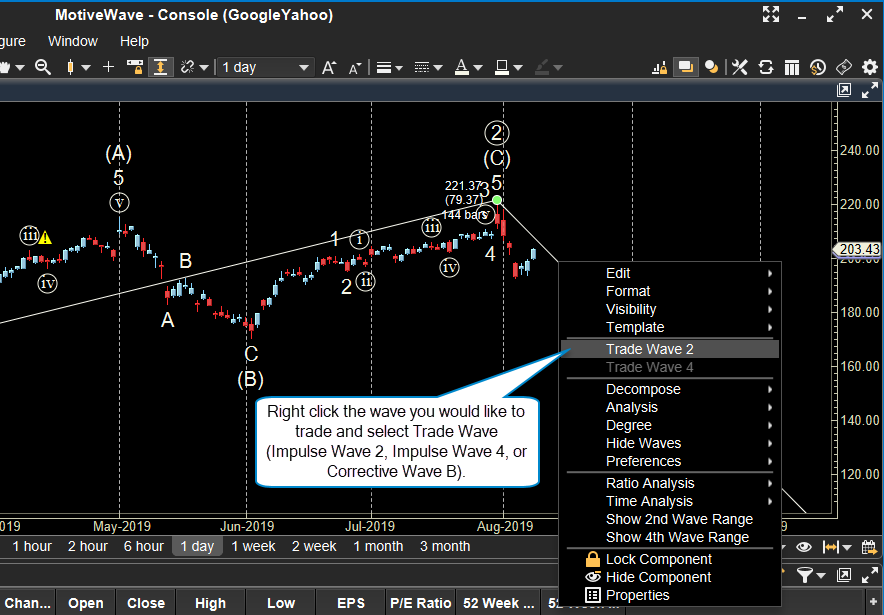Expand the candlestick bar type dropdown arrow

coord(86,67)
